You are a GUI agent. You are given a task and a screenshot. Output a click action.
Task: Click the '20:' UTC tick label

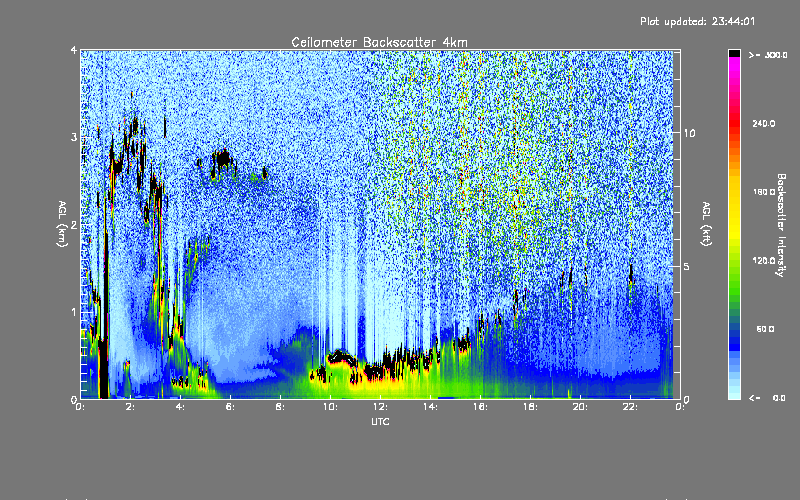click(x=581, y=407)
